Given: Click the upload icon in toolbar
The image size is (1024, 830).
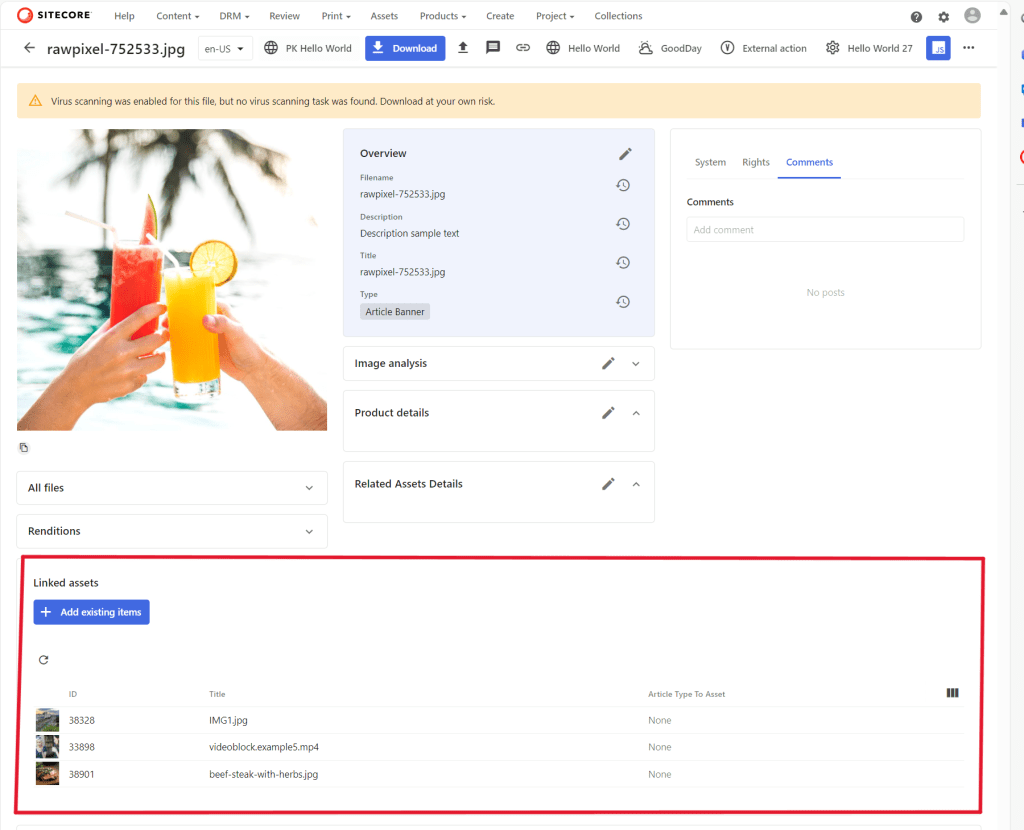Looking at the screenshot, I should pos(463,48).
